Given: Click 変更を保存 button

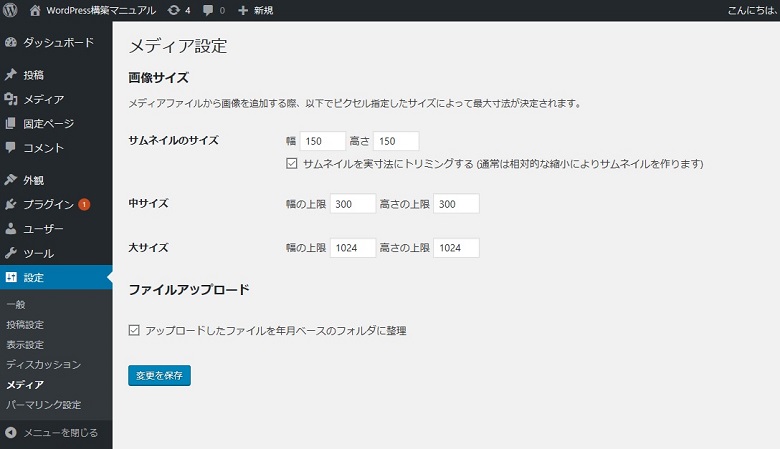Looking at the screenshot, I should [x=159, y=375].
